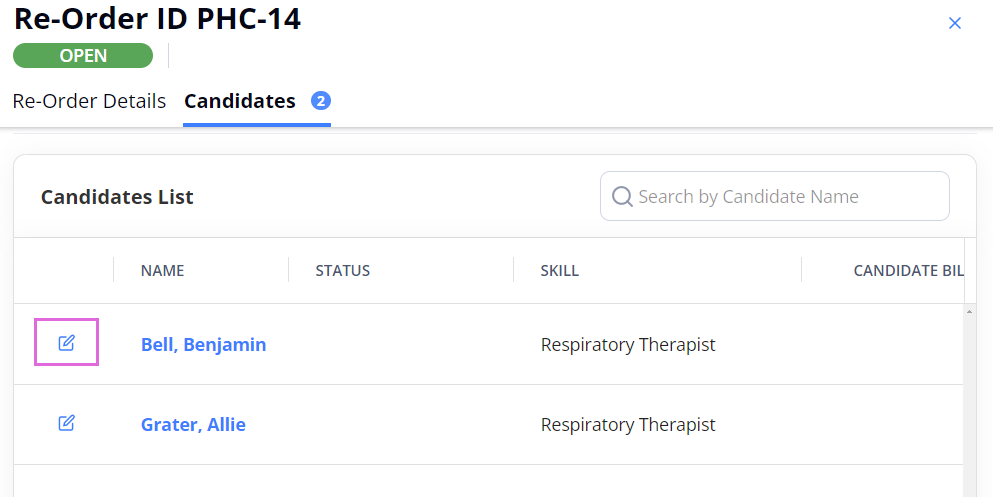Click Respiratory Therapist skill in Bell row
Viewport: 993px width, 497px height.
tap(628, 344)
